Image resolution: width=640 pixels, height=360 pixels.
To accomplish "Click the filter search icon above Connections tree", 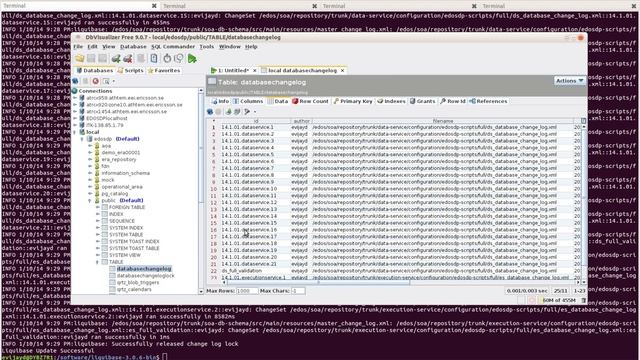I will coord(106,81).
